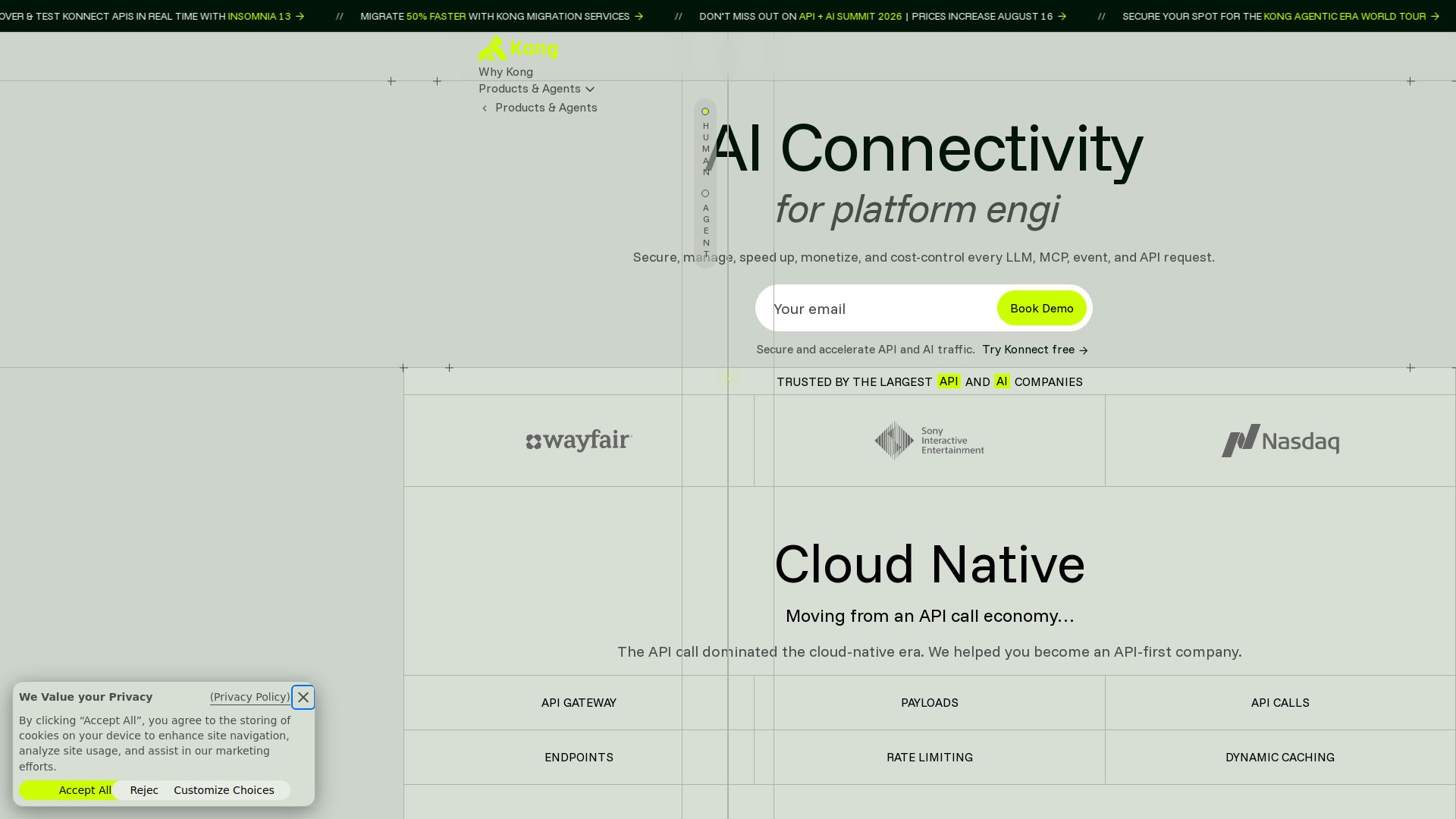Click the API GATEWAY cell
Viewport: 1456px width, 819px height.
point(579,703)
